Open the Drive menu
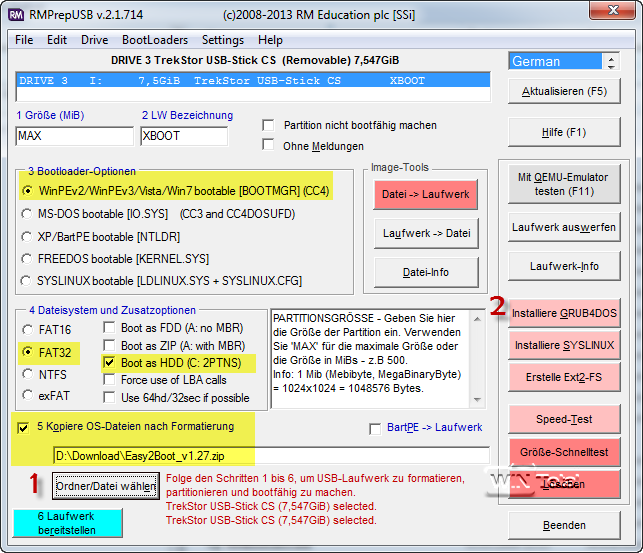This screenshot has height=553, width=643. (x=94, y=40)
